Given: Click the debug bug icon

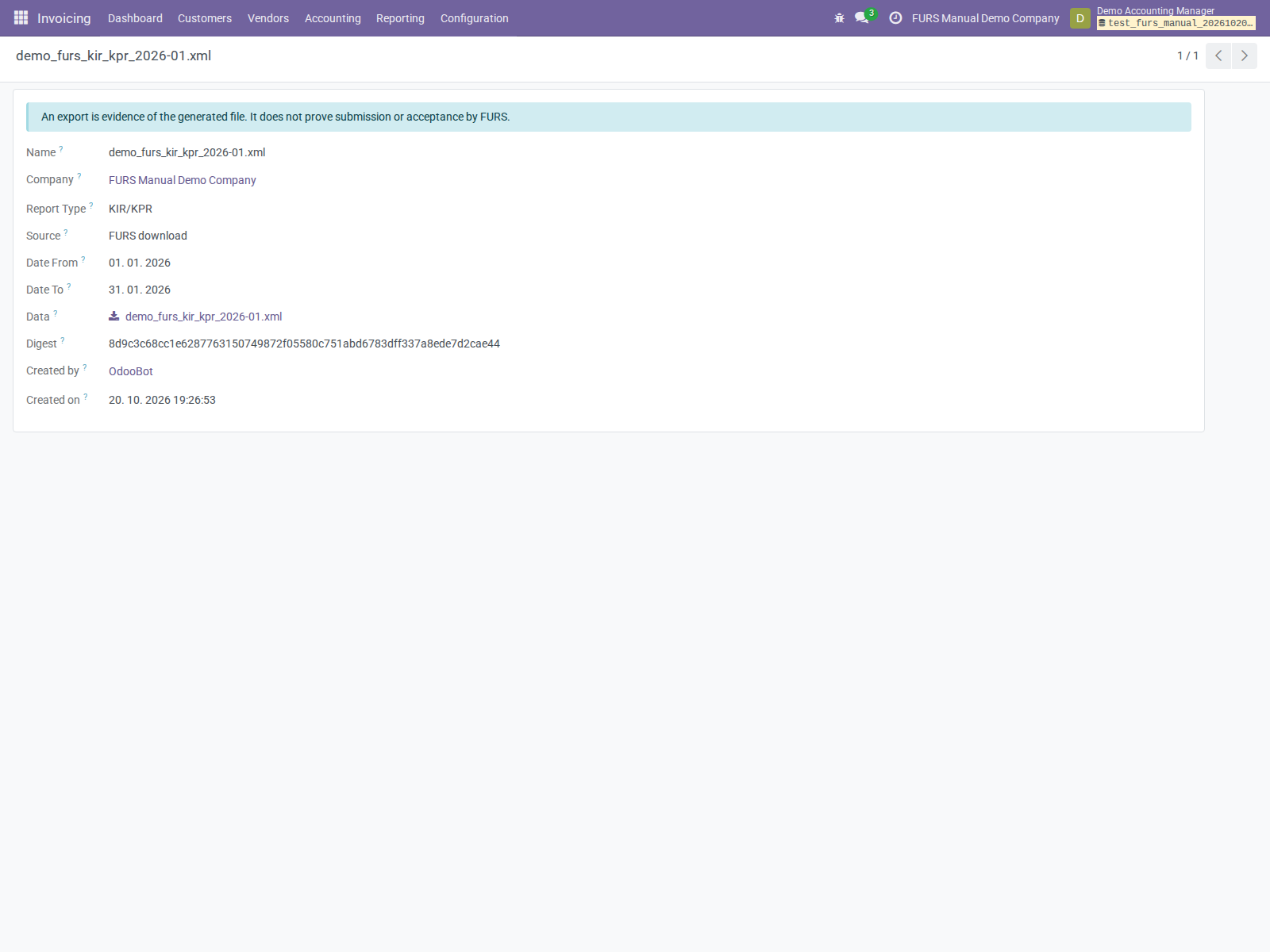Looking at the screenshot, I should [x=839, y=17].
